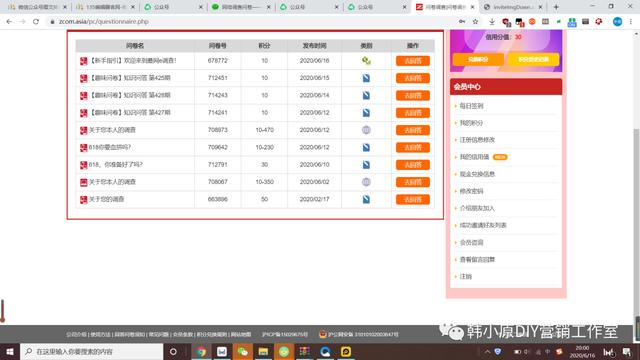The height and width of the screenshot is (360, 640).
Task: Click the taskbar clock showing 20:00
Action: 582,352
